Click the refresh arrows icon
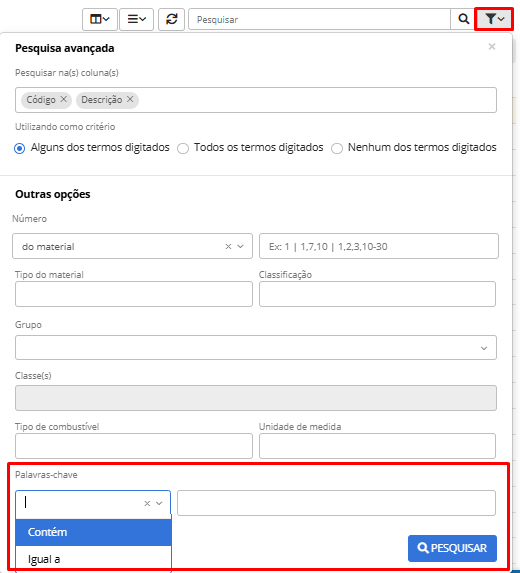The image size is (520, 573). click(x=171, y=19)
